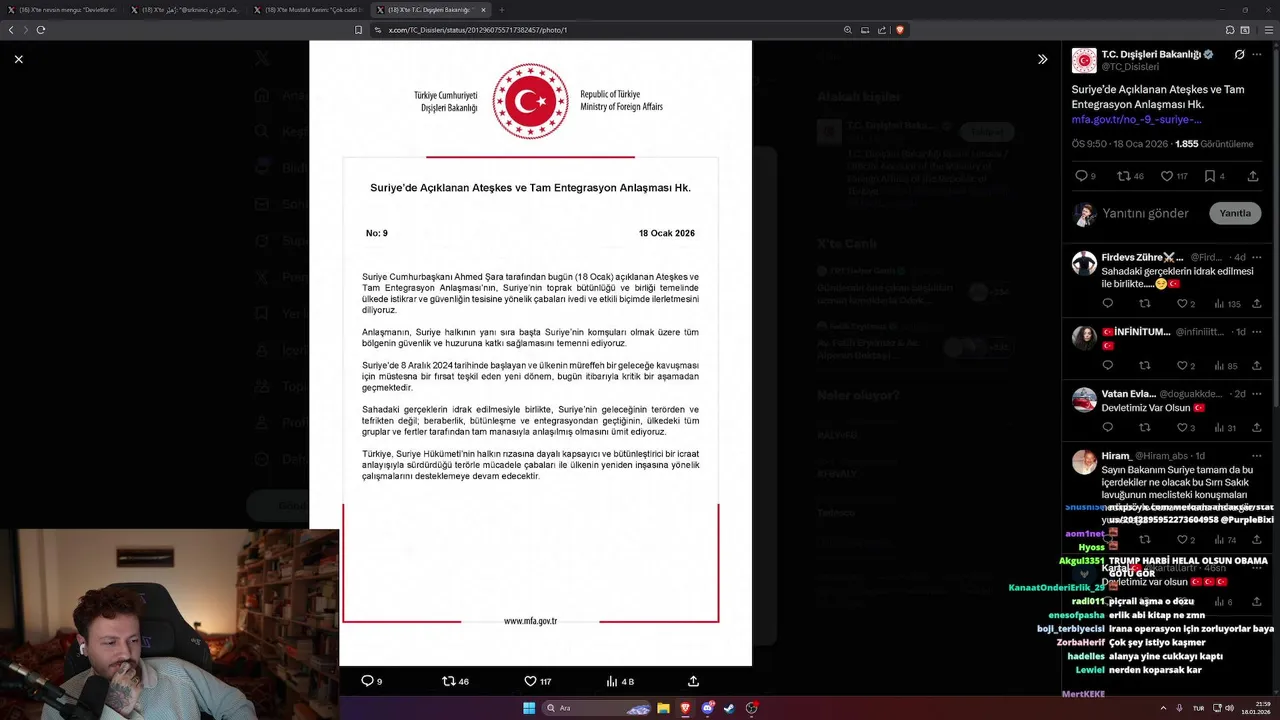Reply to İNFİNİTUM's comment
Image resolution: width=1280 pixels, height=720 pixels.
click(1107, 365)
